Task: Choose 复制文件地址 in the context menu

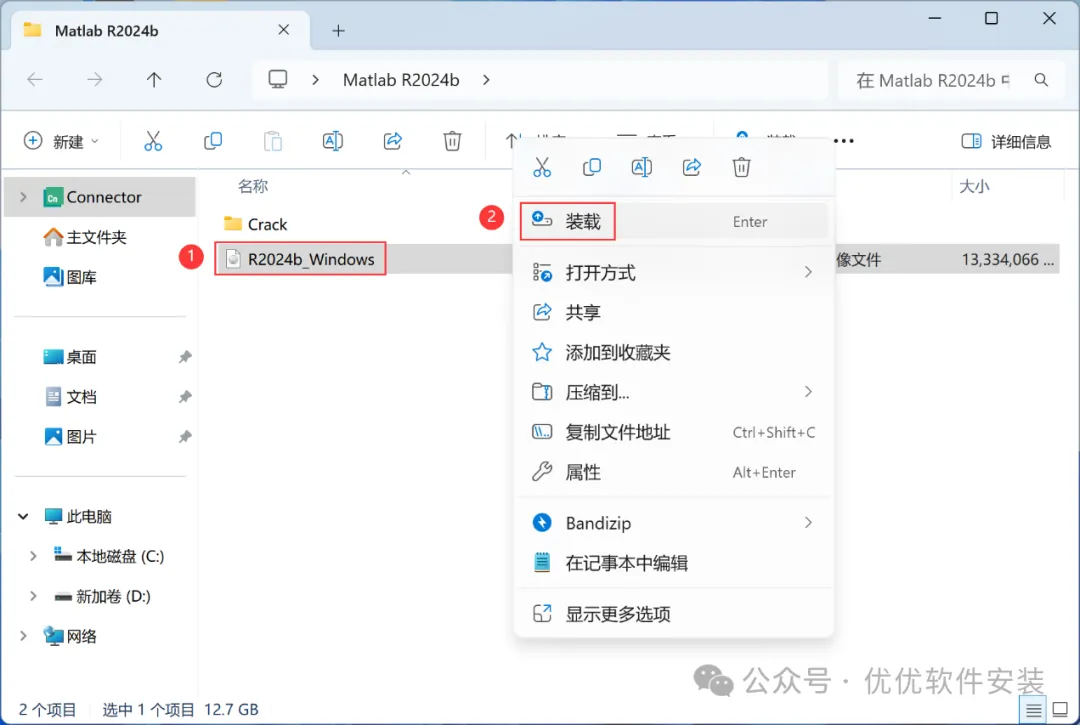Action: click(x=673, y=432)
